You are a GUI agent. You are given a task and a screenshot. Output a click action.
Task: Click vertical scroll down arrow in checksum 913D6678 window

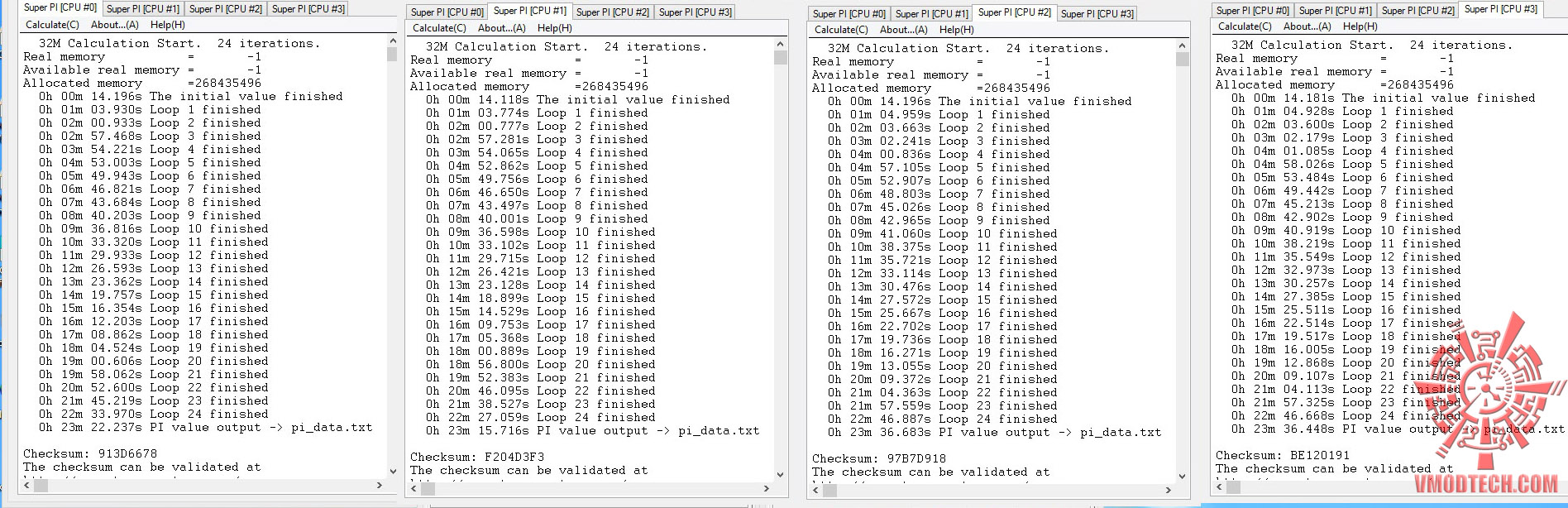[392, 471]
